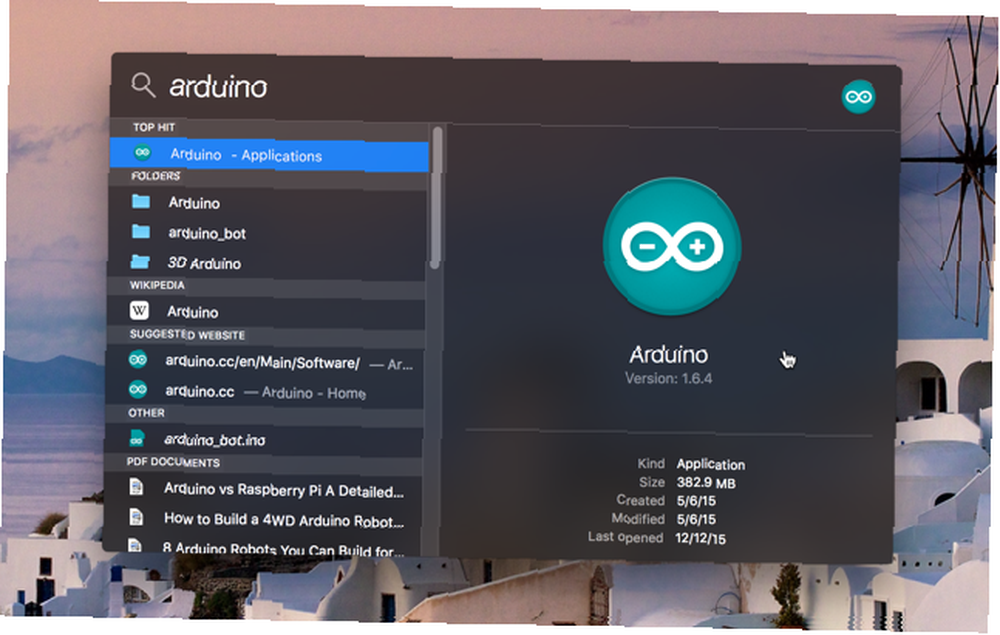Image resolution: width=1000 pixels, height=635 pixels.
Task: Click the Version: 1.6.4 text
Action: tap(668, 379)
